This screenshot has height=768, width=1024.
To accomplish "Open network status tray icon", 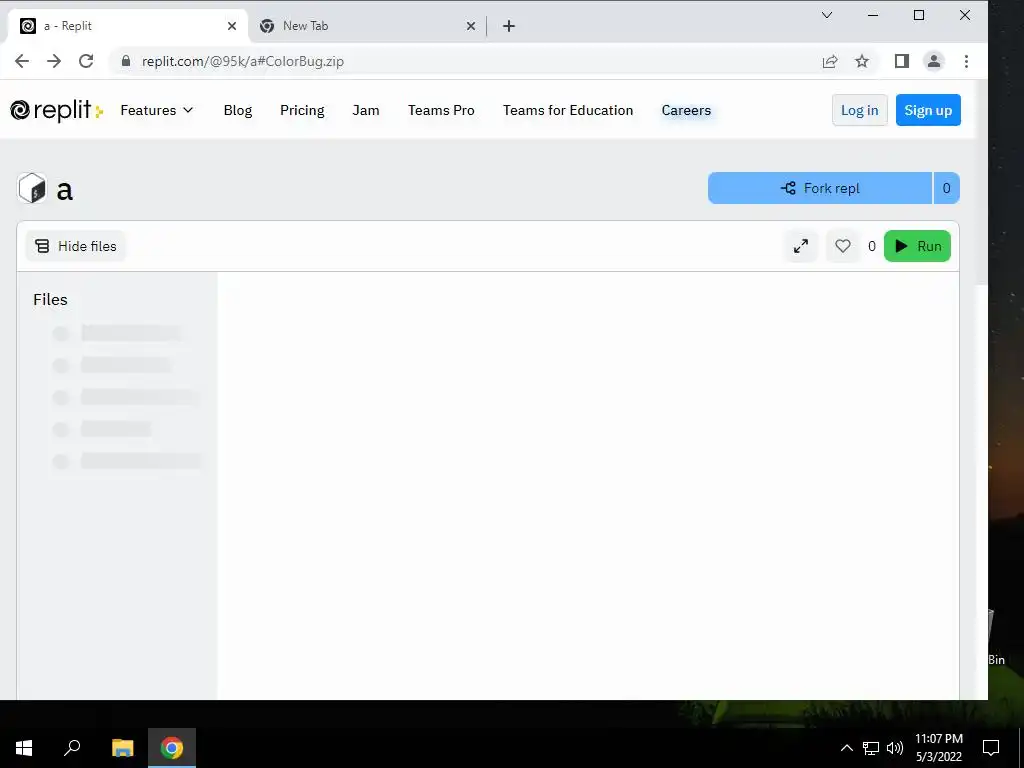I will (x=871, y=748).
